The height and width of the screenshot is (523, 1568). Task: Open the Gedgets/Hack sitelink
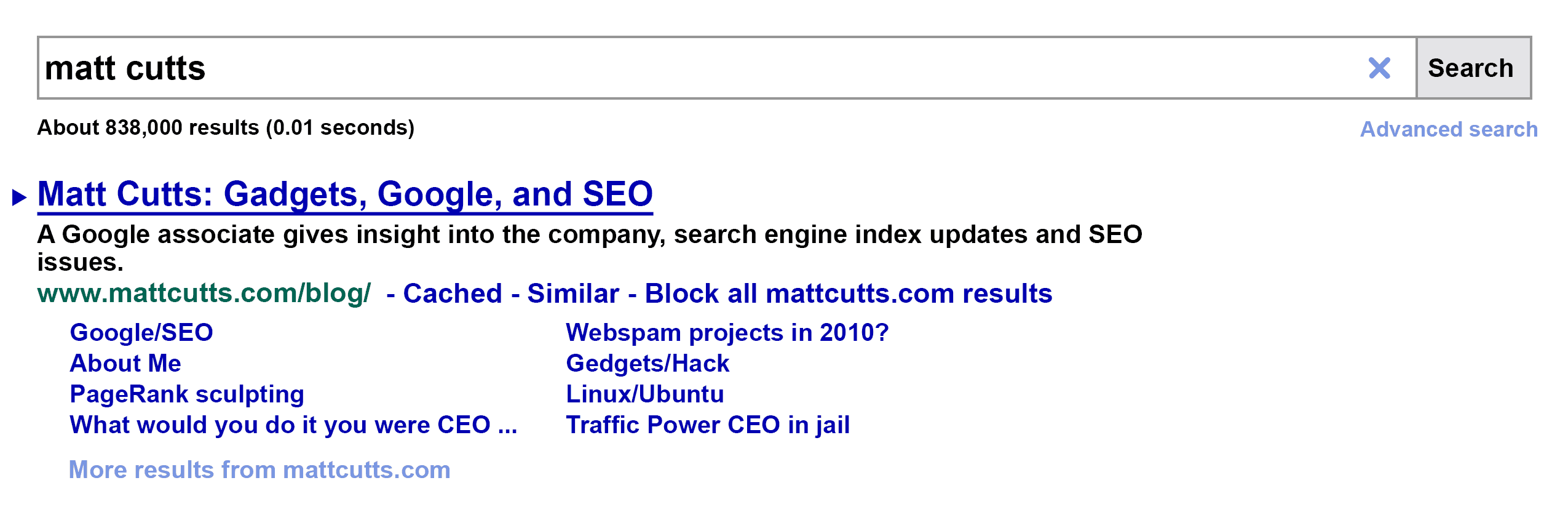pyautogui.click(x=647, y=363)
